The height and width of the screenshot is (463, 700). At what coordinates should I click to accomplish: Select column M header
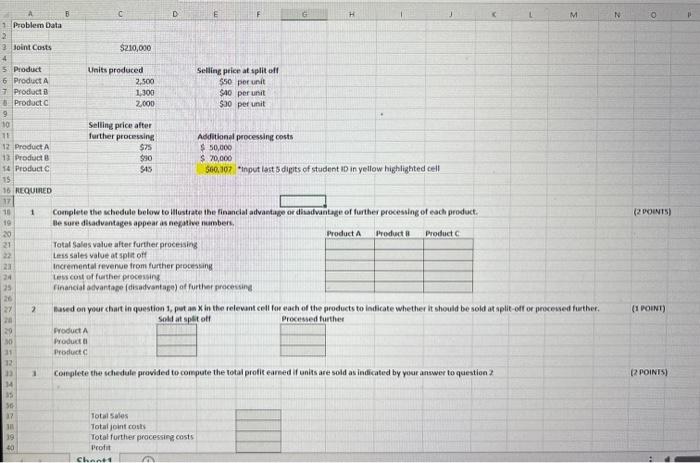point(573,15)
